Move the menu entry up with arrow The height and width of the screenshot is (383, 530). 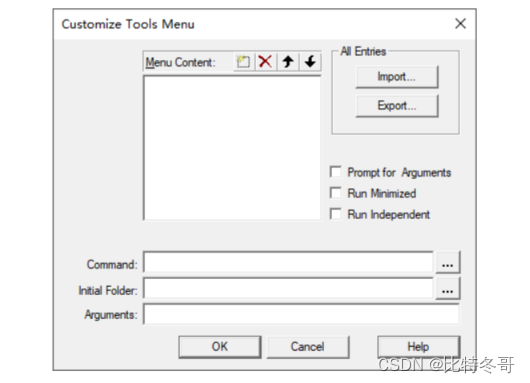[x=288, y=62]
